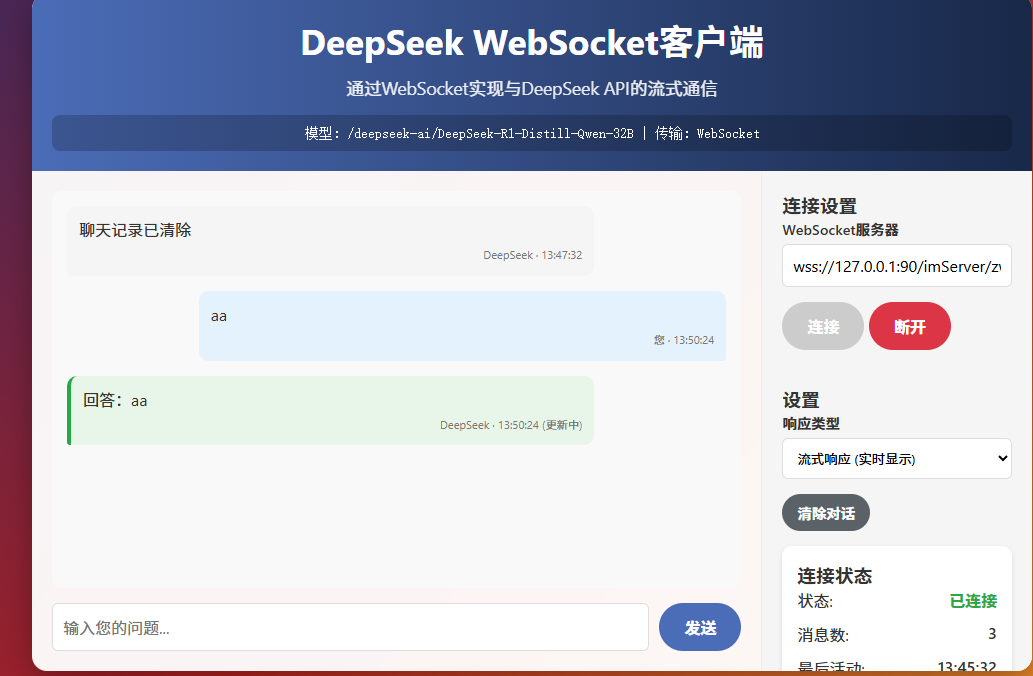Image resolution: width=1033 pixels, height=676 pixels.
Task: Click the blue 发送 send button
Action: [x=700, y=627]
